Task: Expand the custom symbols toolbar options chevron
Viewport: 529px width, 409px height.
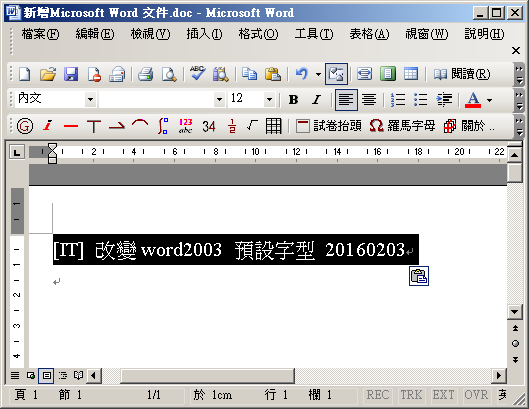Action: pyautogui.click(x=519, y=126)
